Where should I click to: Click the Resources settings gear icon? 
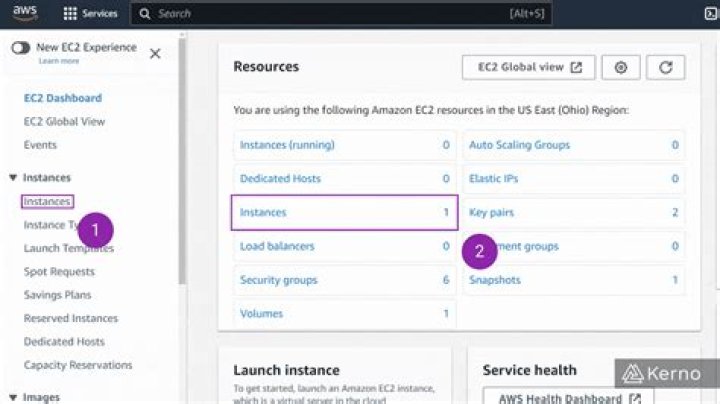point(621,67)
